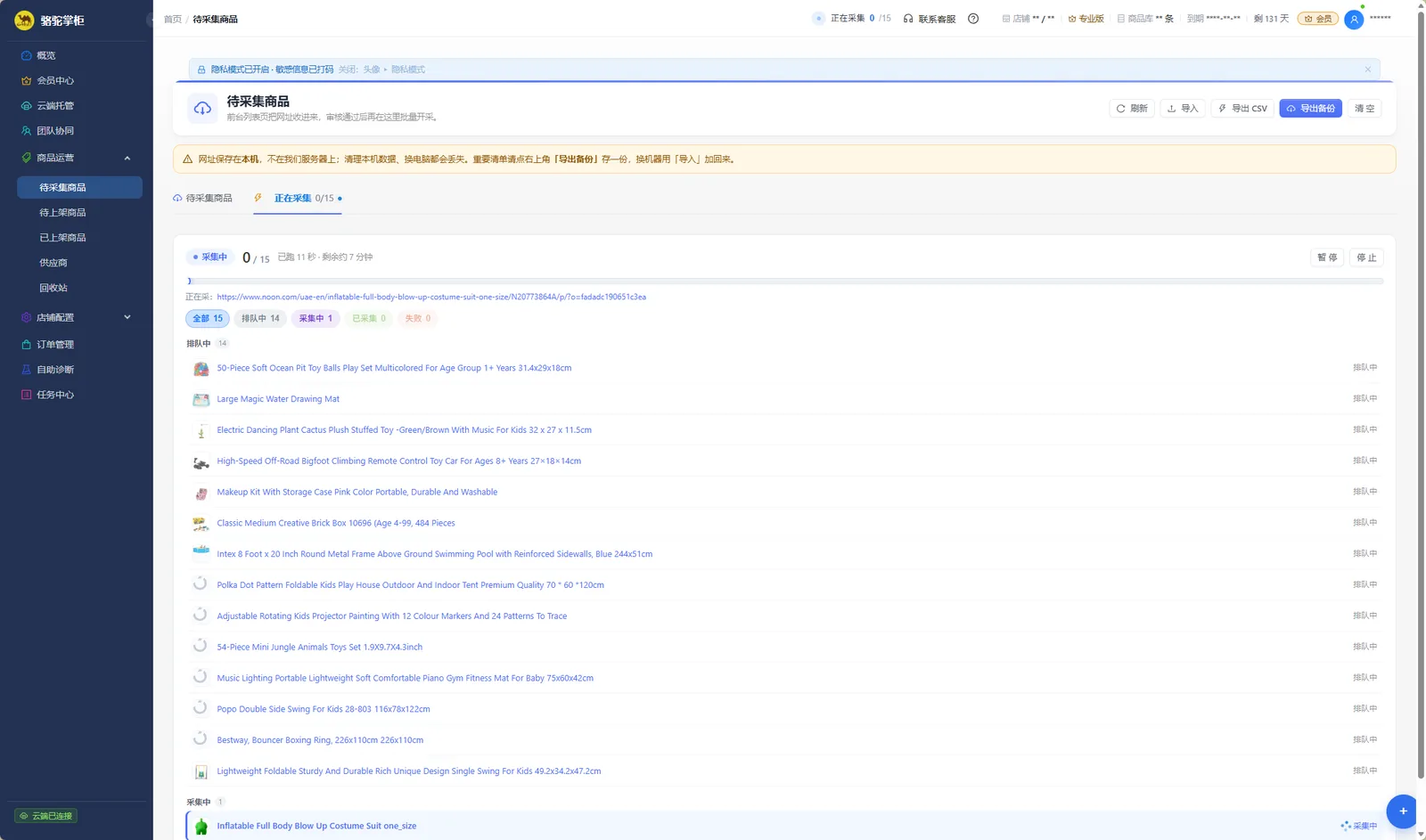Image resolution: width=1426 pixels, height=840 pixels.
Task: Click the 会员 membership badge
Action: 1318,19
